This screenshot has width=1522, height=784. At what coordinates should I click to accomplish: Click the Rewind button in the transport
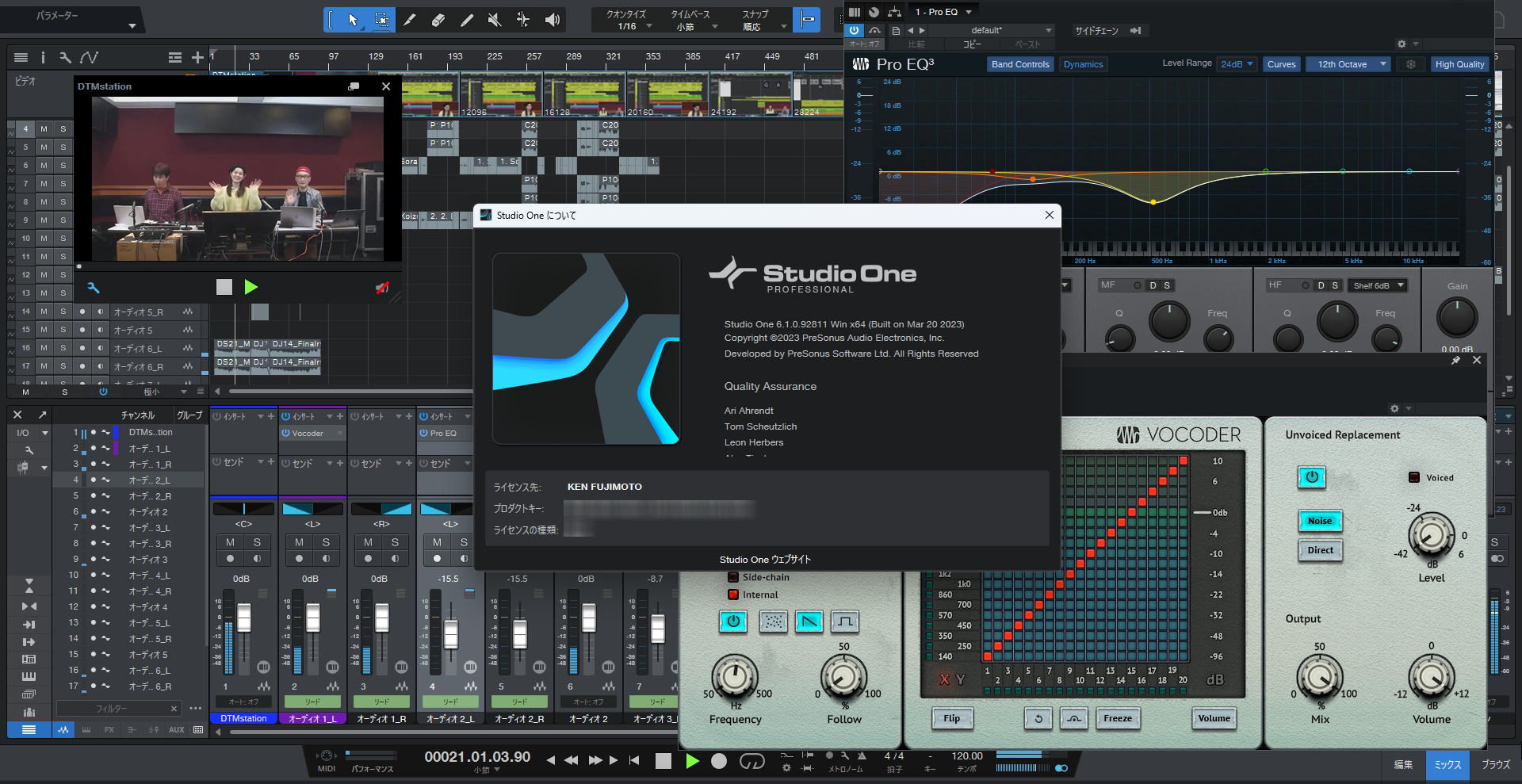click(x=571, y=760)
